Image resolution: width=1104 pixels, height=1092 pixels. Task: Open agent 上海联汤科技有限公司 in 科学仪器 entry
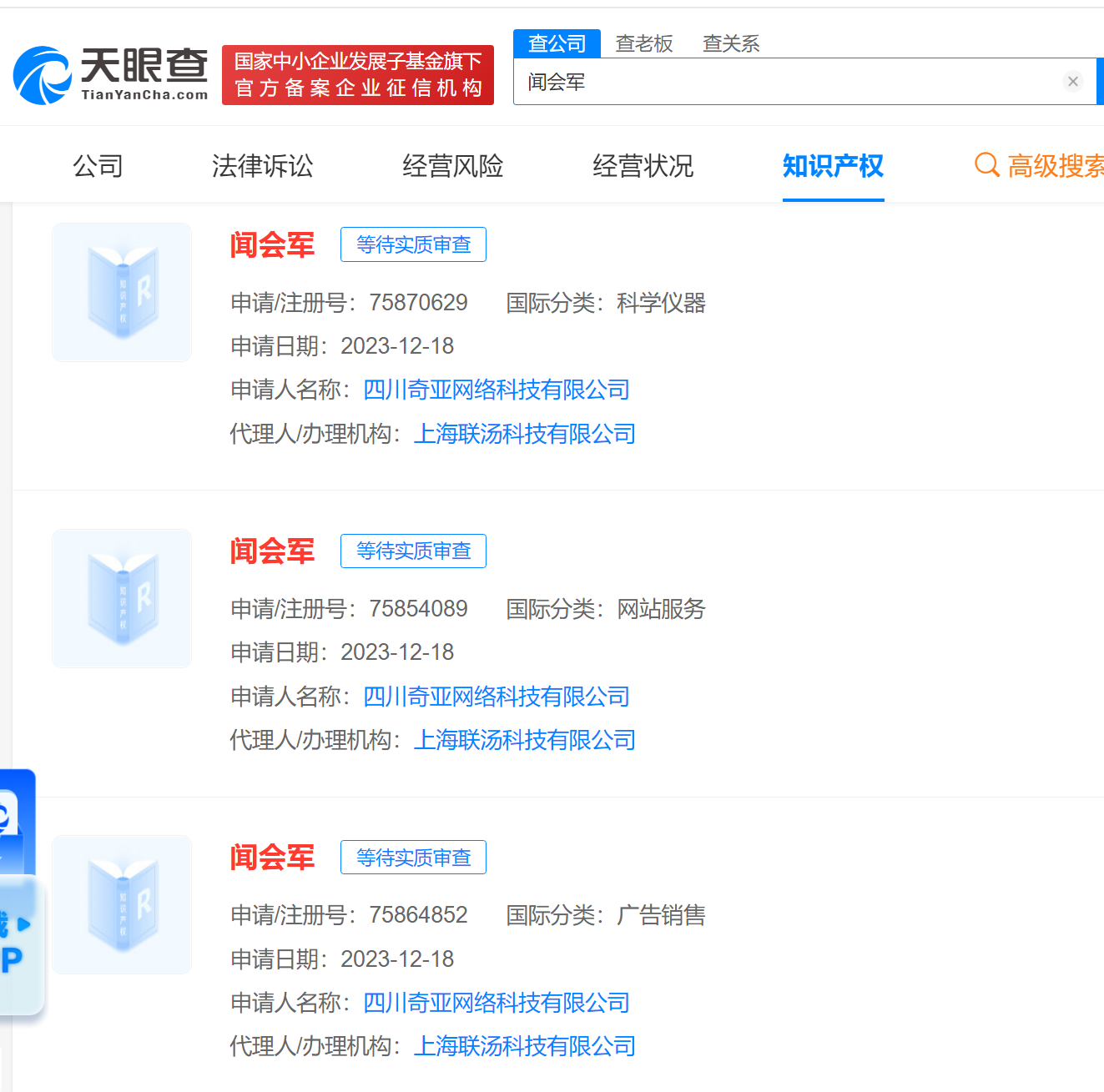[x=525, y=434]
